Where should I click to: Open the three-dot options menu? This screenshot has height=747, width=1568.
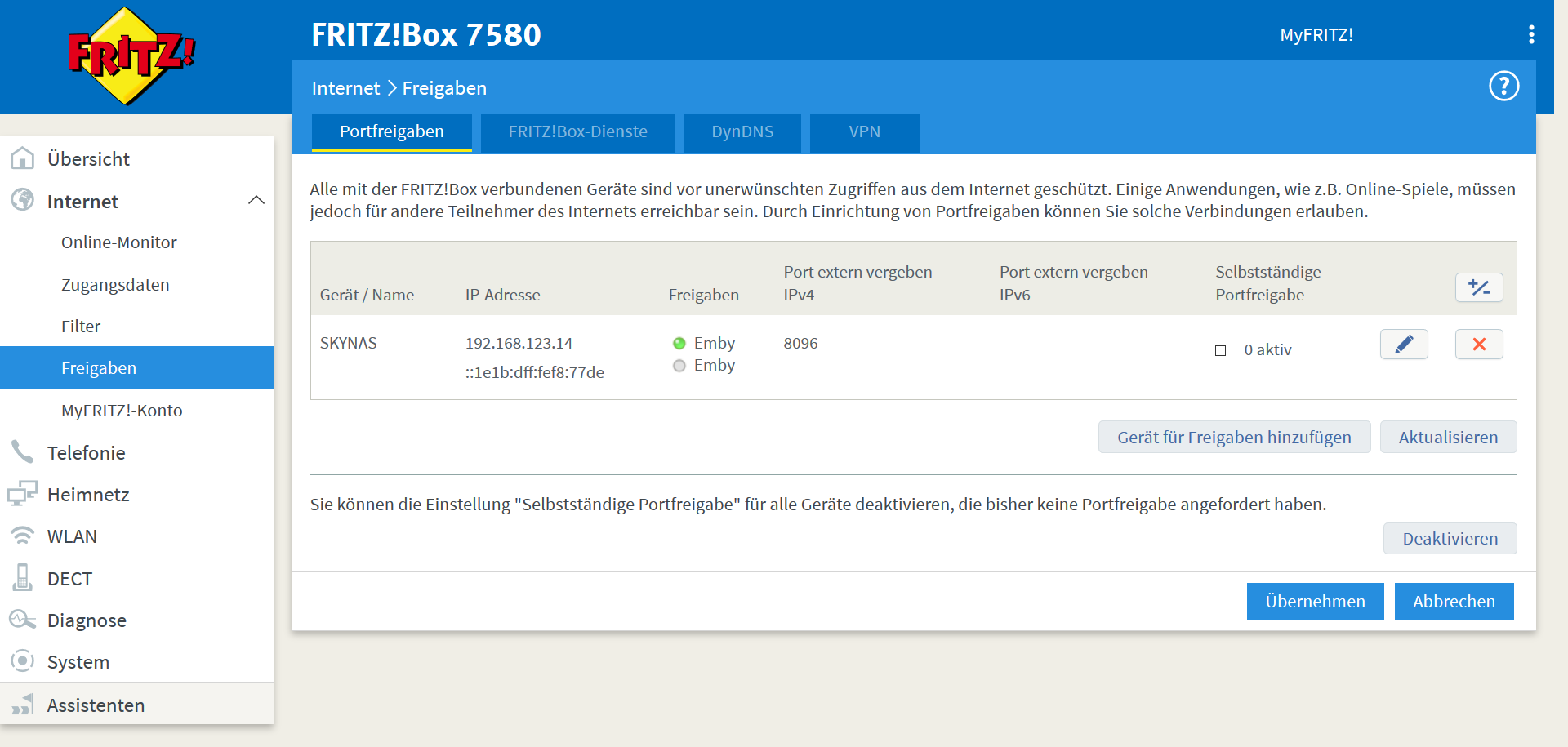point(1531,34)
